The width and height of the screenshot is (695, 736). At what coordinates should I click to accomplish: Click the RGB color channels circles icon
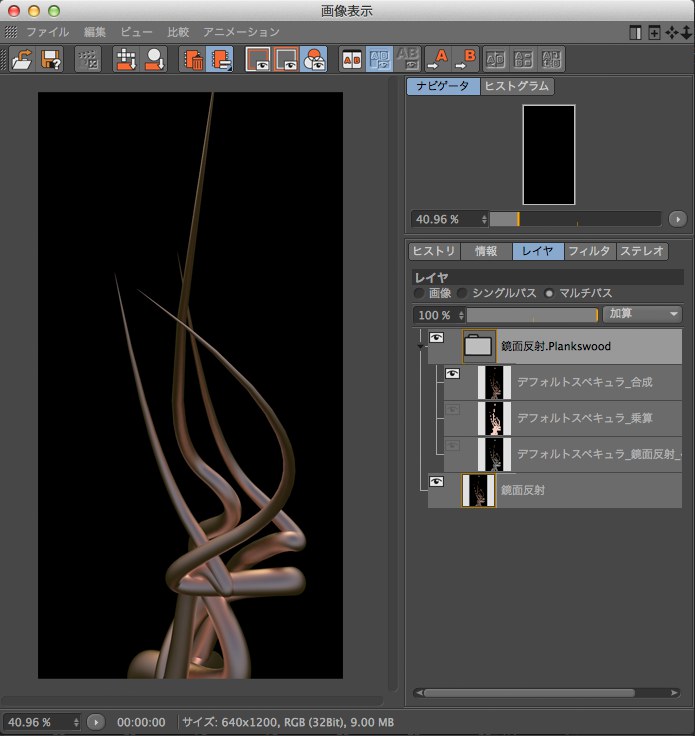[x=315, y=59]
